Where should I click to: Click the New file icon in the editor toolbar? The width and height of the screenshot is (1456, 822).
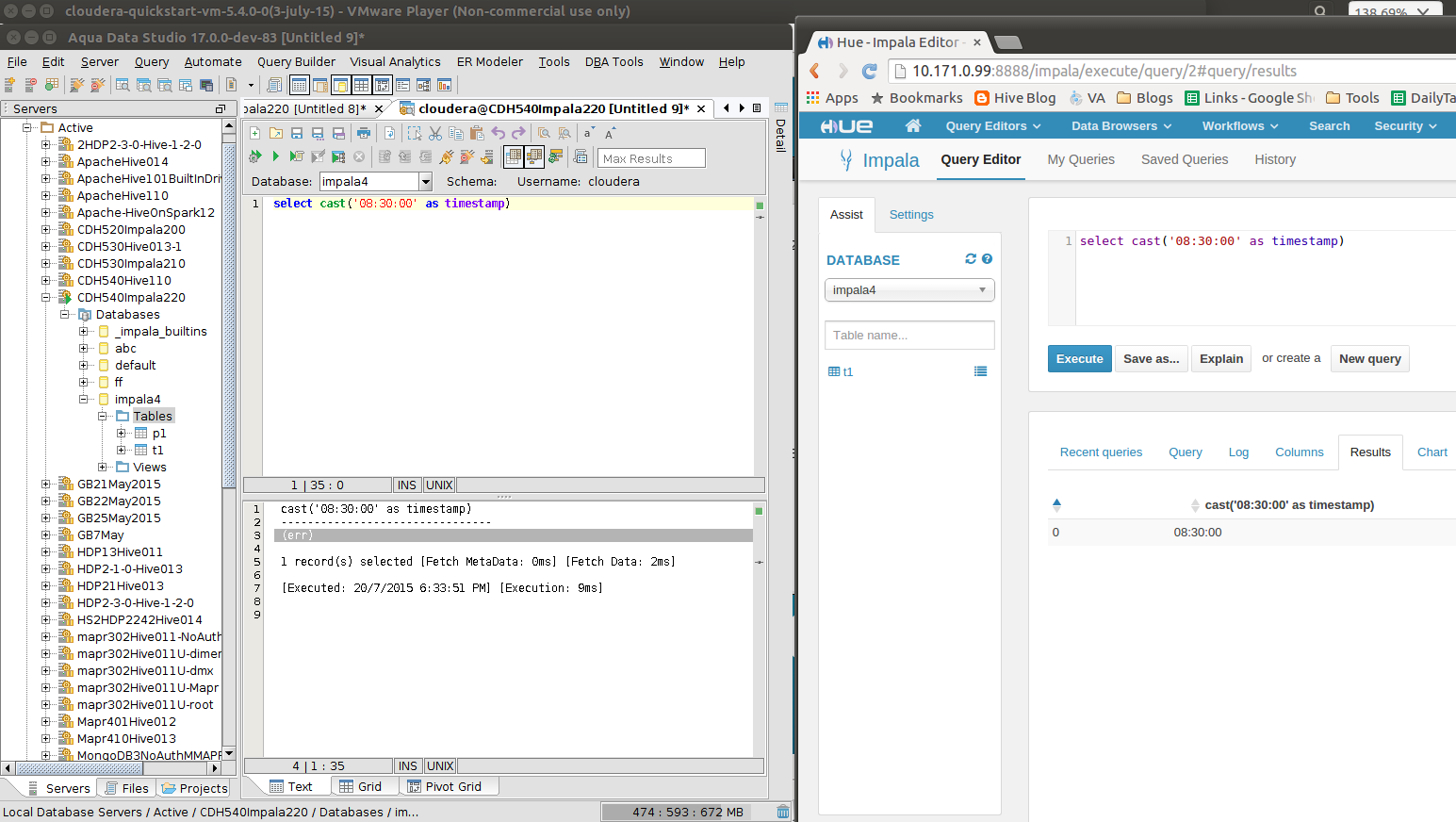click(x=254, y=133)
